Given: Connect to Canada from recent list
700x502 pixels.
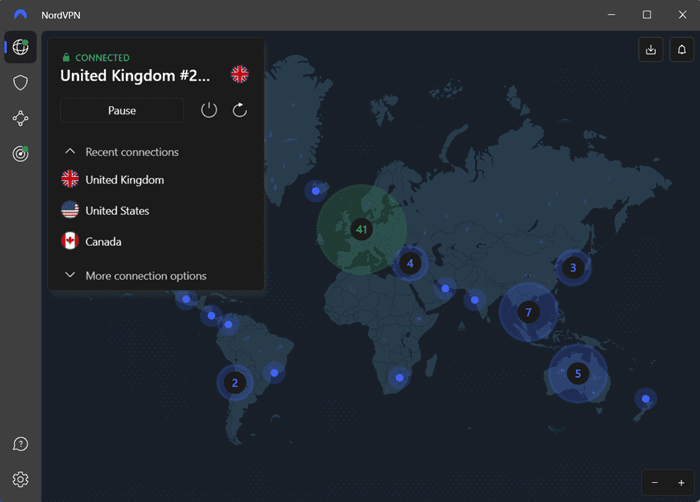Looking at the screenshot, I should [156, 241].
